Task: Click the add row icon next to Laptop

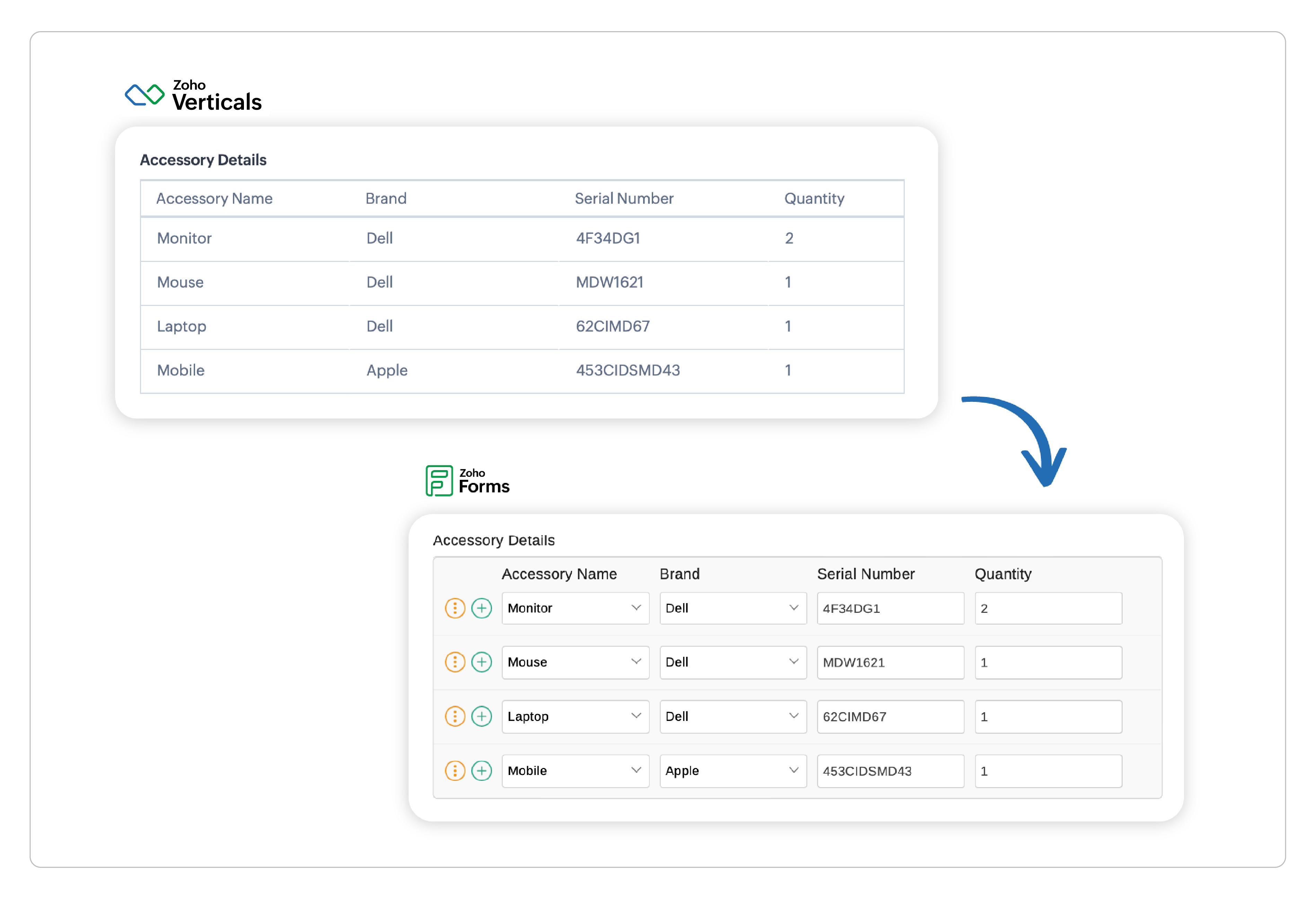Action: pos(481,716)
